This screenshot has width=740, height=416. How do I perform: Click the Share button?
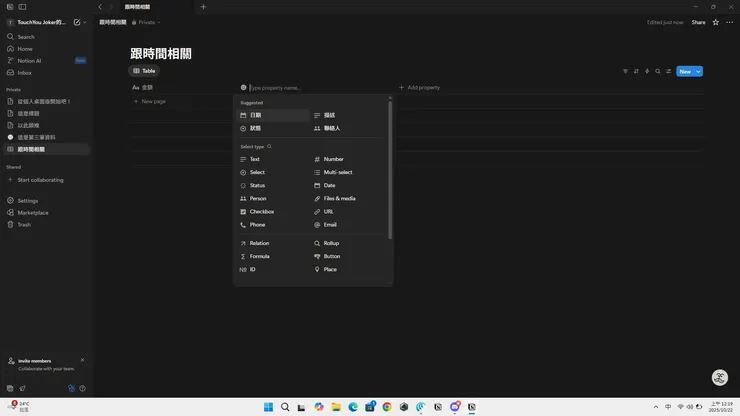tap(698, 22)
